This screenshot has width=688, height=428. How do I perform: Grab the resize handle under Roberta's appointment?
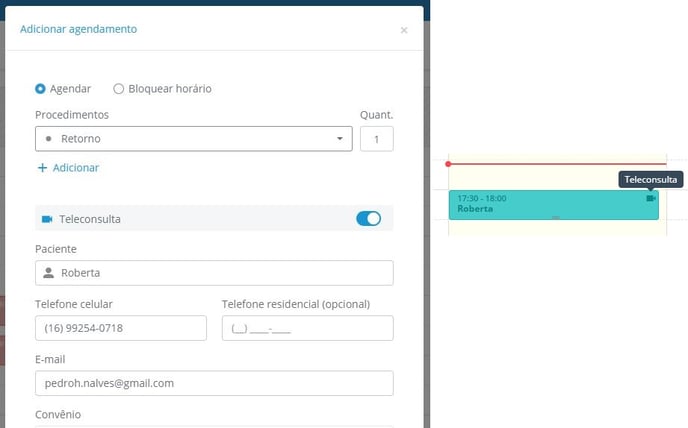(555, 217)
